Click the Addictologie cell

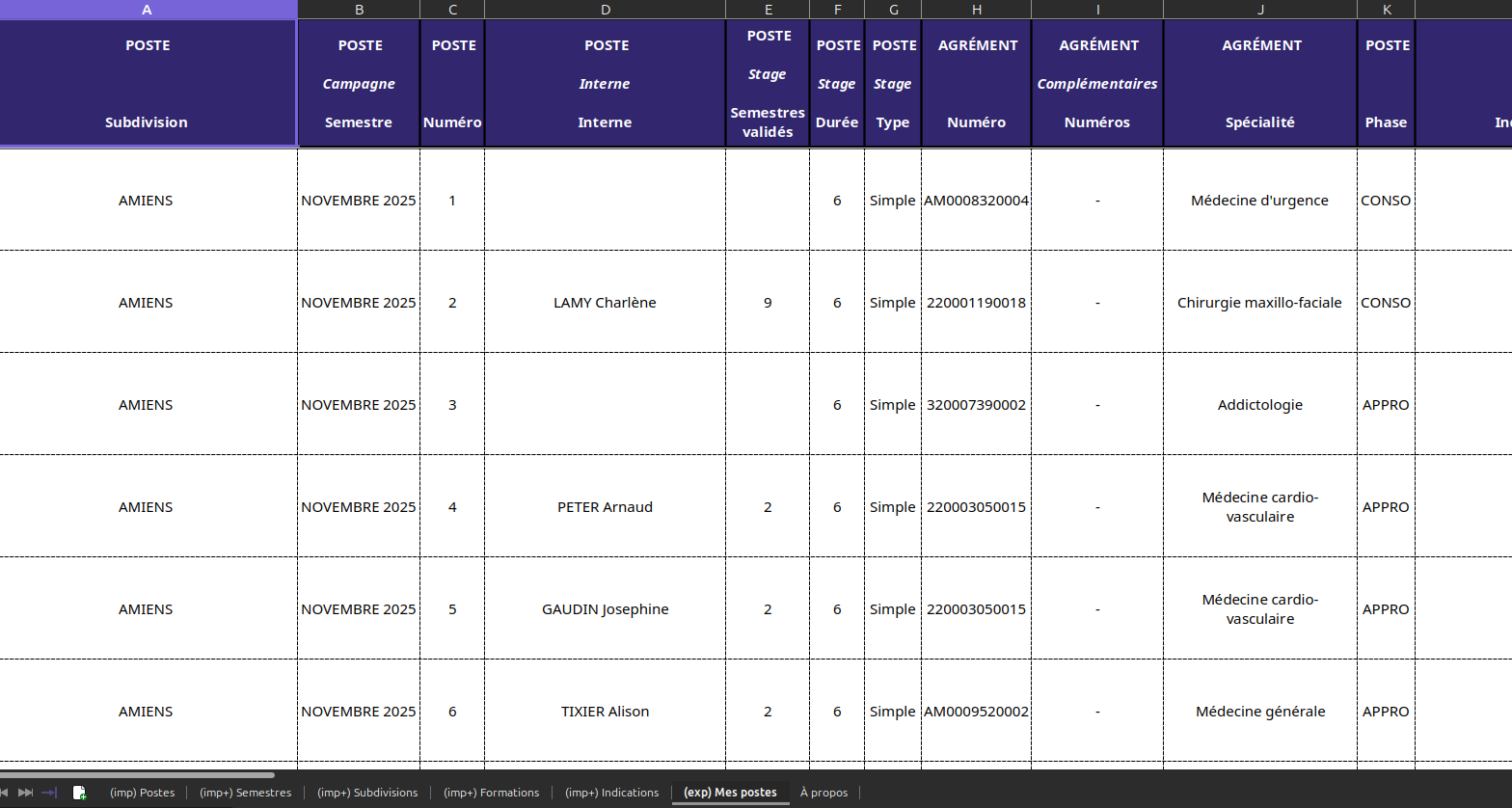point(1260,405)
